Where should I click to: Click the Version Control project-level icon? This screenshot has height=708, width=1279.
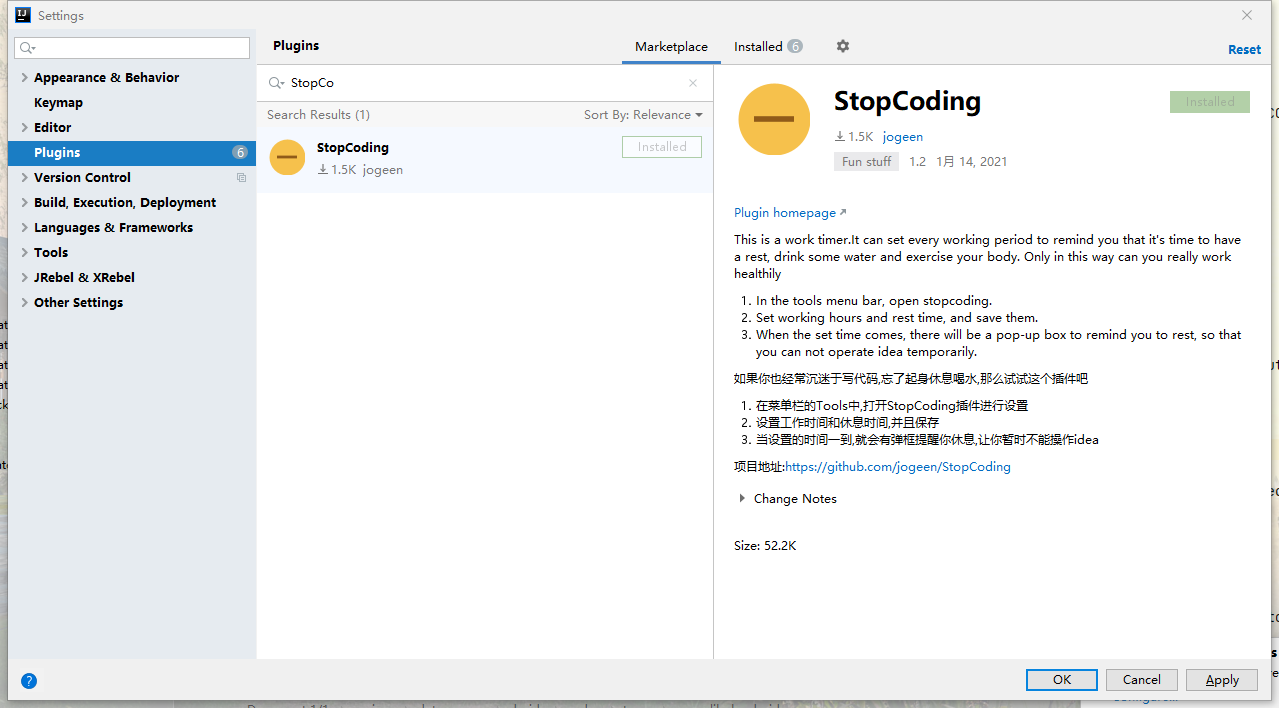(241, 178)
